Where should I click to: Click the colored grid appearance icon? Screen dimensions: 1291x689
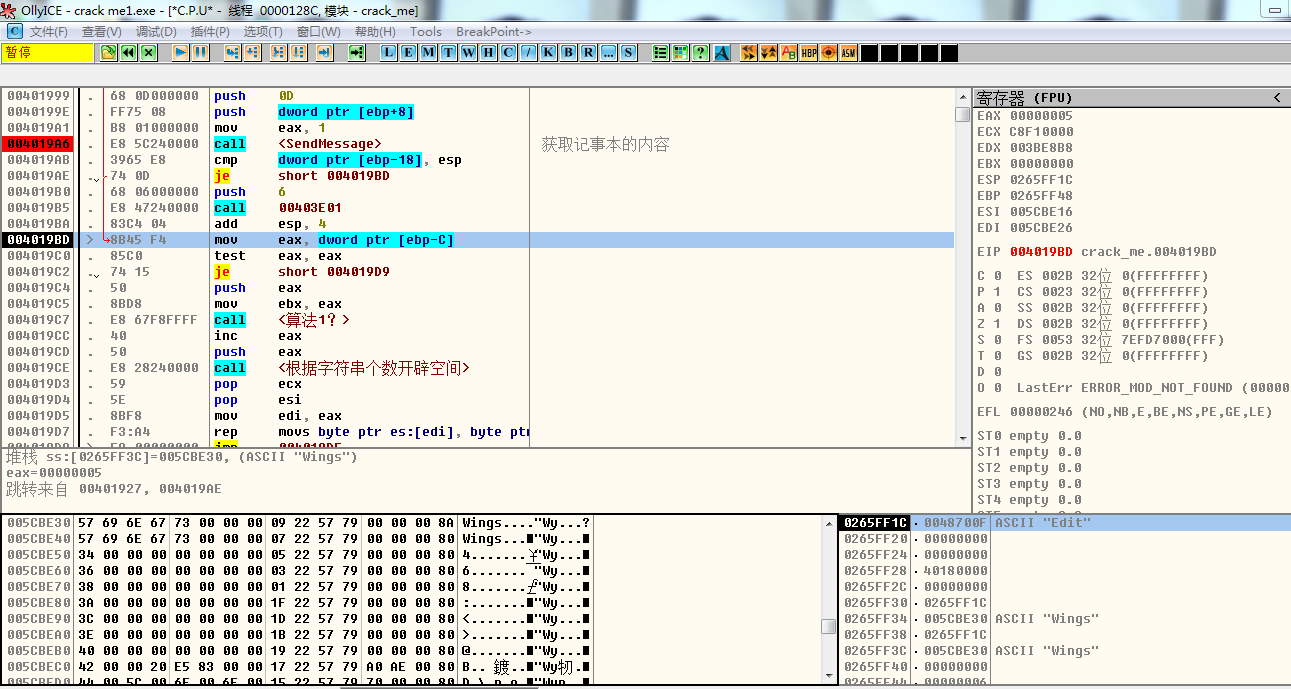pyautogui.click(x=681, y=52)
